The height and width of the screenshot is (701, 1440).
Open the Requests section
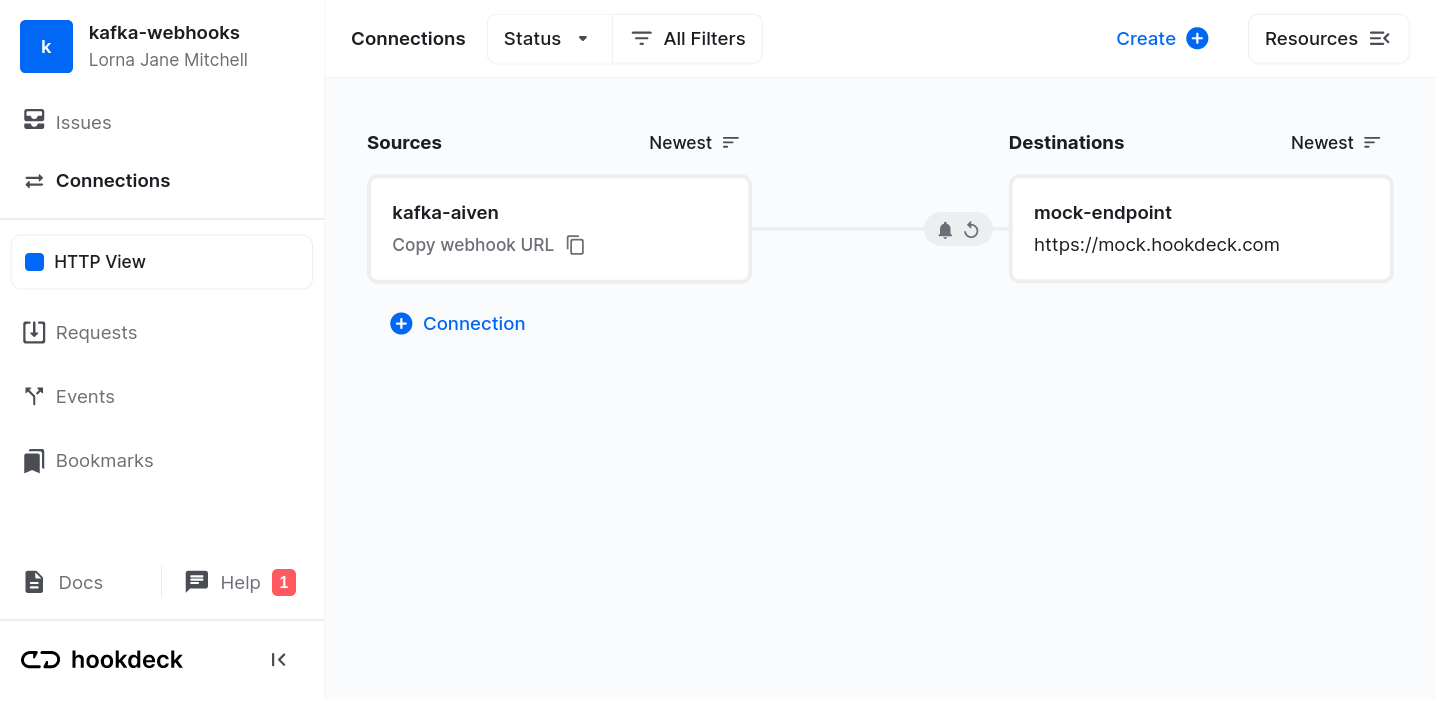click(x=97, y=332)
